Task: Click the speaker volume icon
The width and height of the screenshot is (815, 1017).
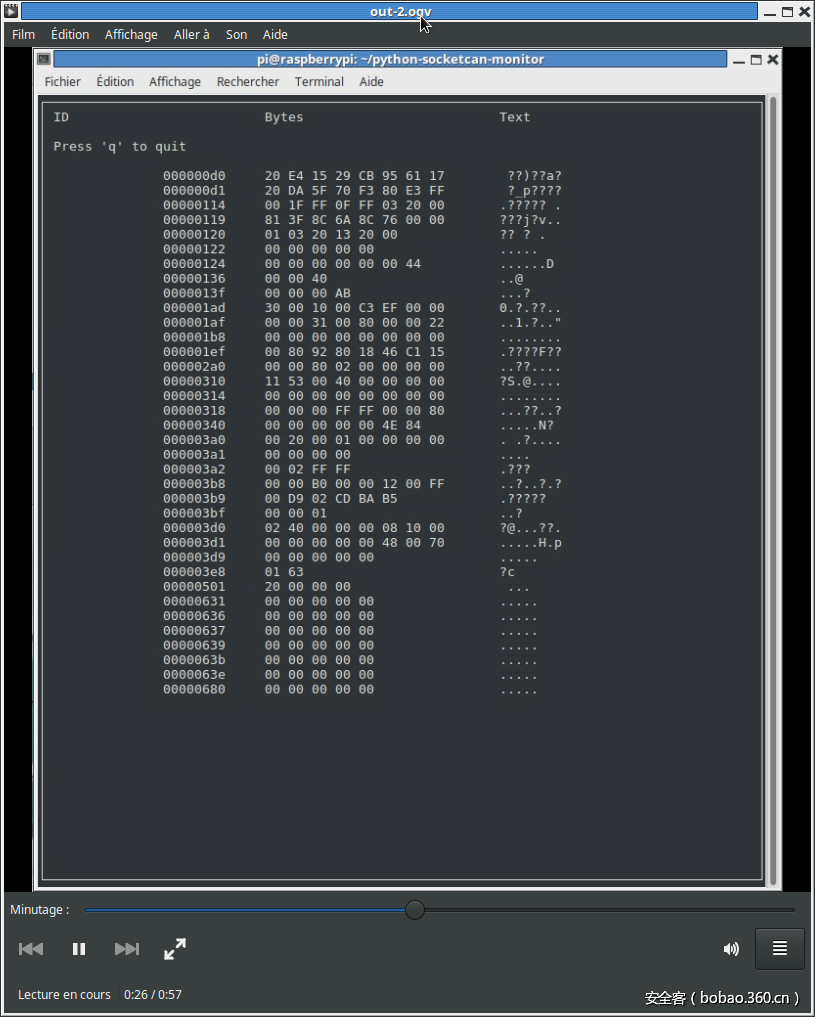Action: pyautogui.click(x=731, y=948)
